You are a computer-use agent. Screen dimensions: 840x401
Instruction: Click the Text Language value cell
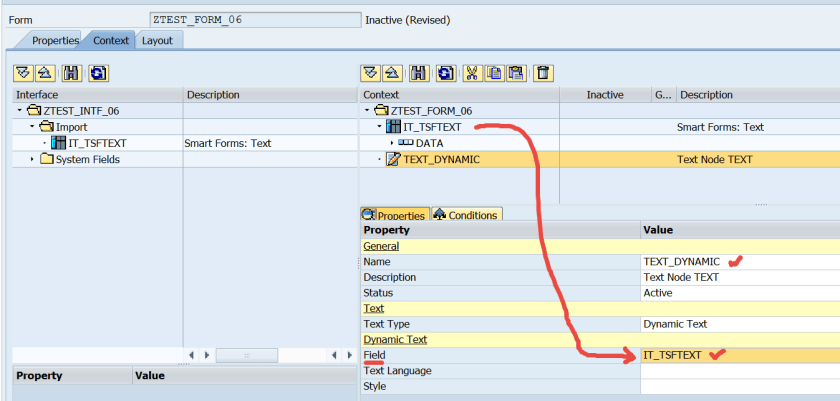tap(738, 371)
